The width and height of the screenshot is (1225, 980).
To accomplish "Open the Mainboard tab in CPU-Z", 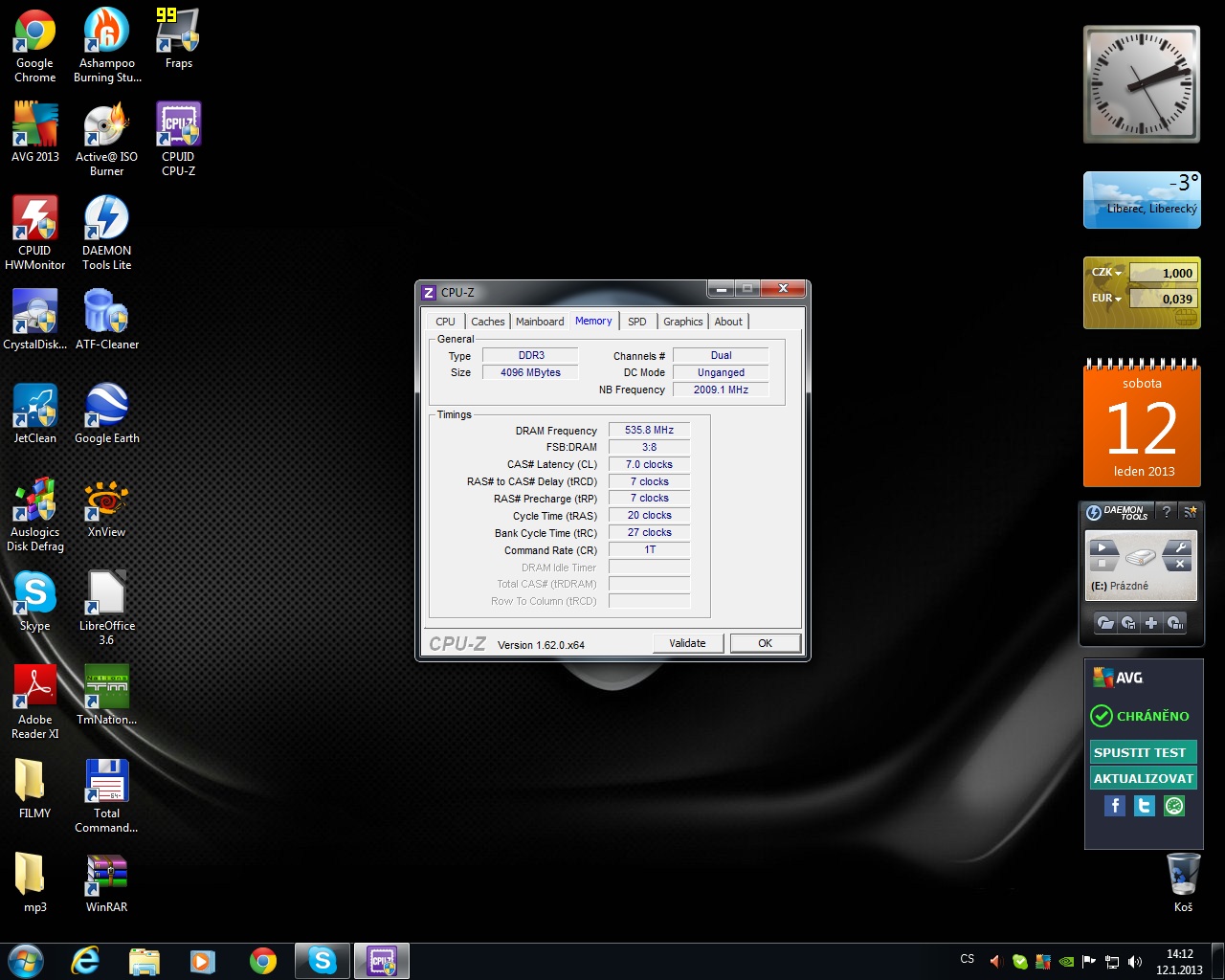I will point(540,322).
